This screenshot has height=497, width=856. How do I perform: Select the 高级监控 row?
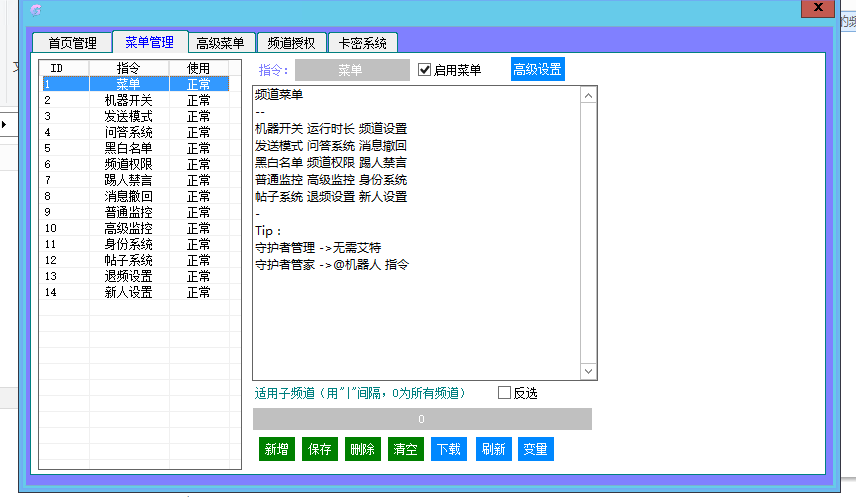point(135,228)
